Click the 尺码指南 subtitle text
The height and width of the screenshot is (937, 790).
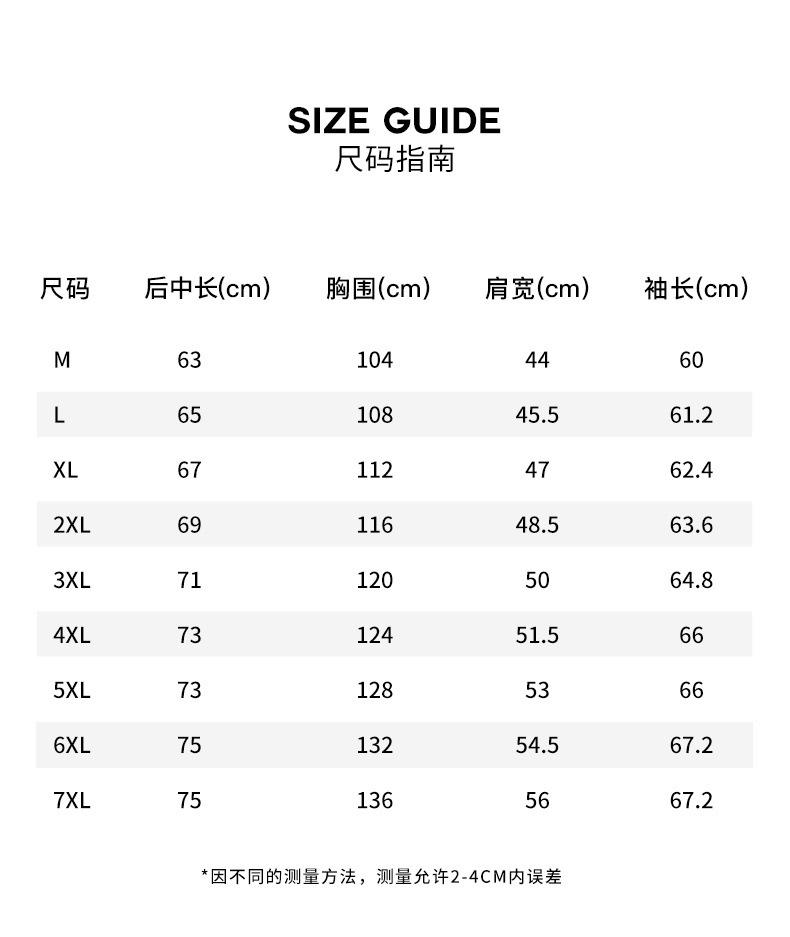(x=394, y=159)
